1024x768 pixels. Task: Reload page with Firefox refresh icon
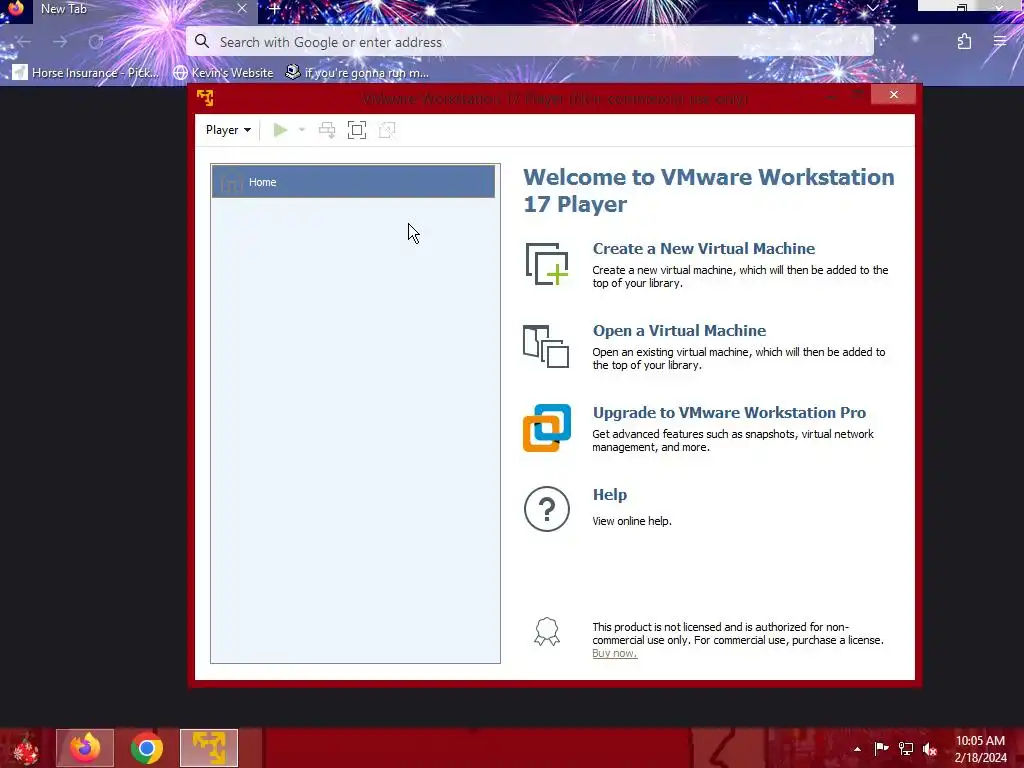click(96, 42)
